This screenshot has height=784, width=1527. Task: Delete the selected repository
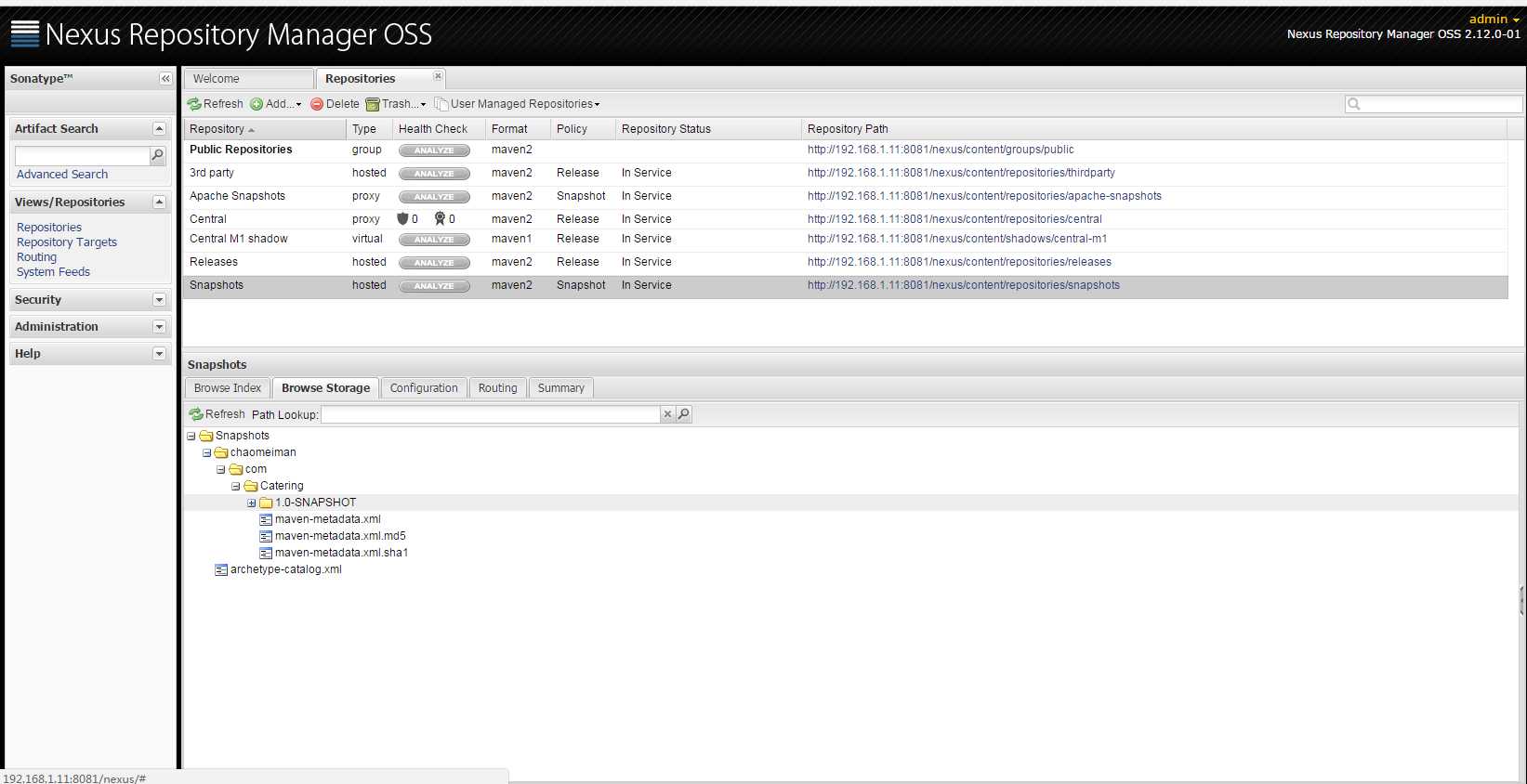coord(335,104)
